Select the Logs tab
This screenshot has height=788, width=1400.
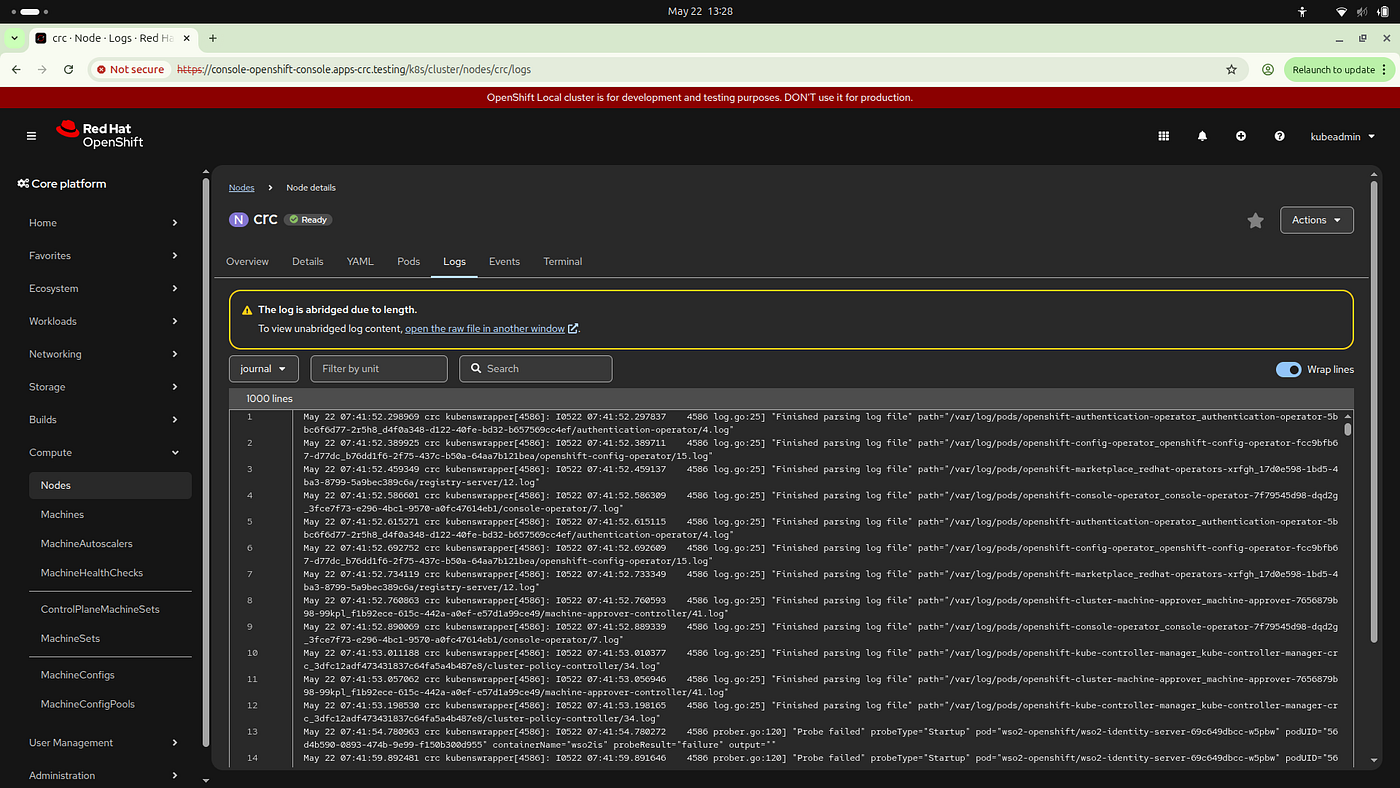point(454,262)
